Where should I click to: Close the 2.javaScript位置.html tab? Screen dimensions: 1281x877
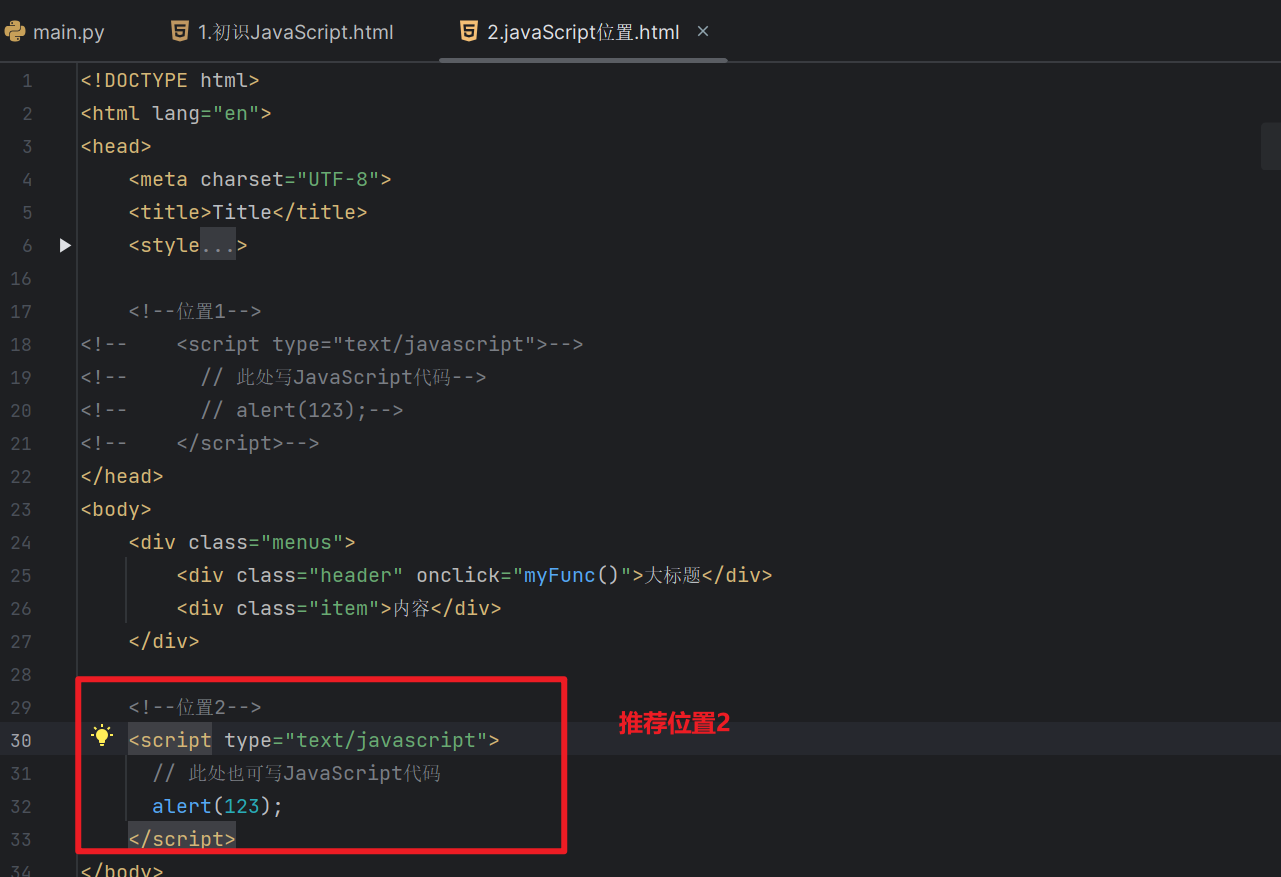click(x=703, y=32)
